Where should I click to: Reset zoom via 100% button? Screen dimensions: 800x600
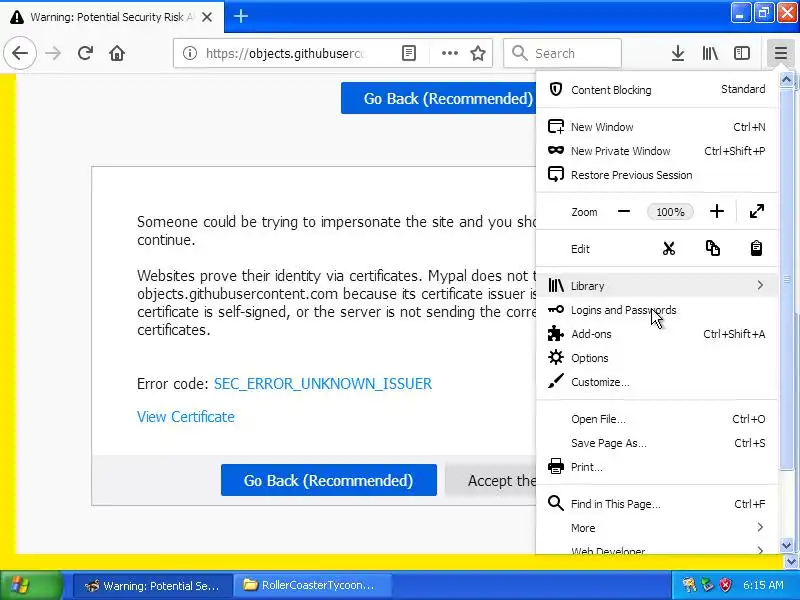pos(670,212)
